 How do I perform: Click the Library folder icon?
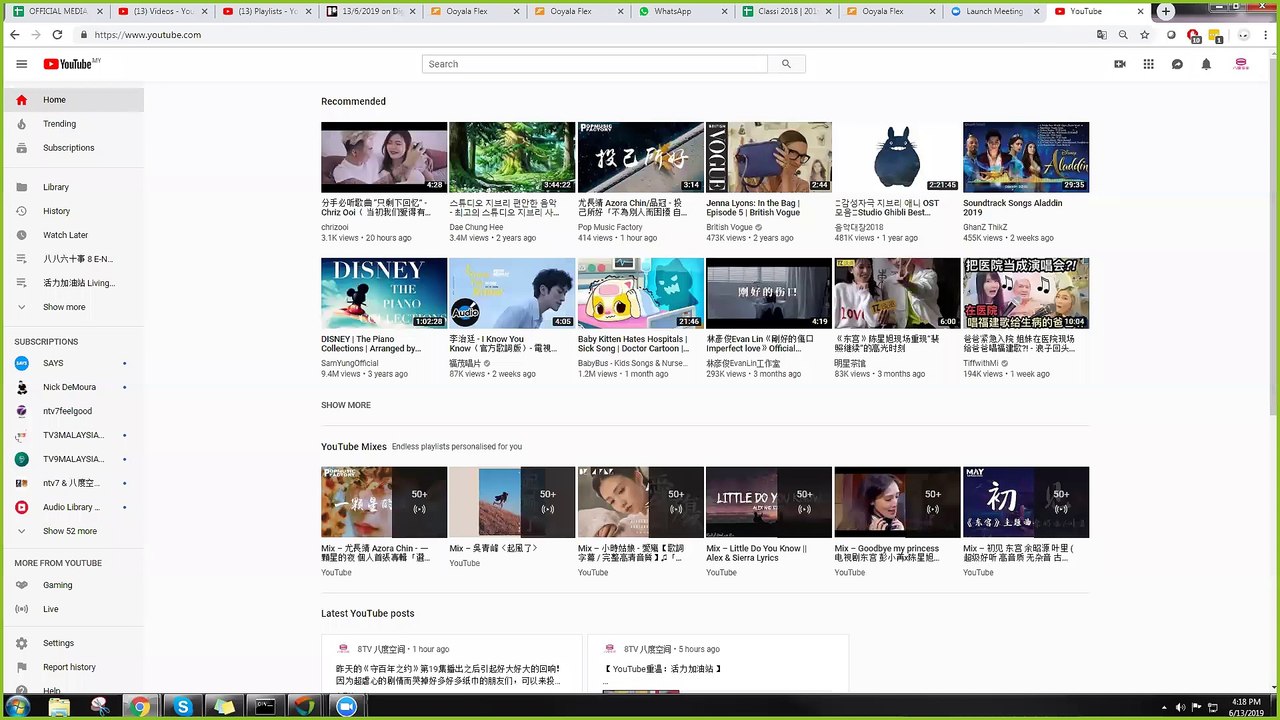(x=22, y=187)
